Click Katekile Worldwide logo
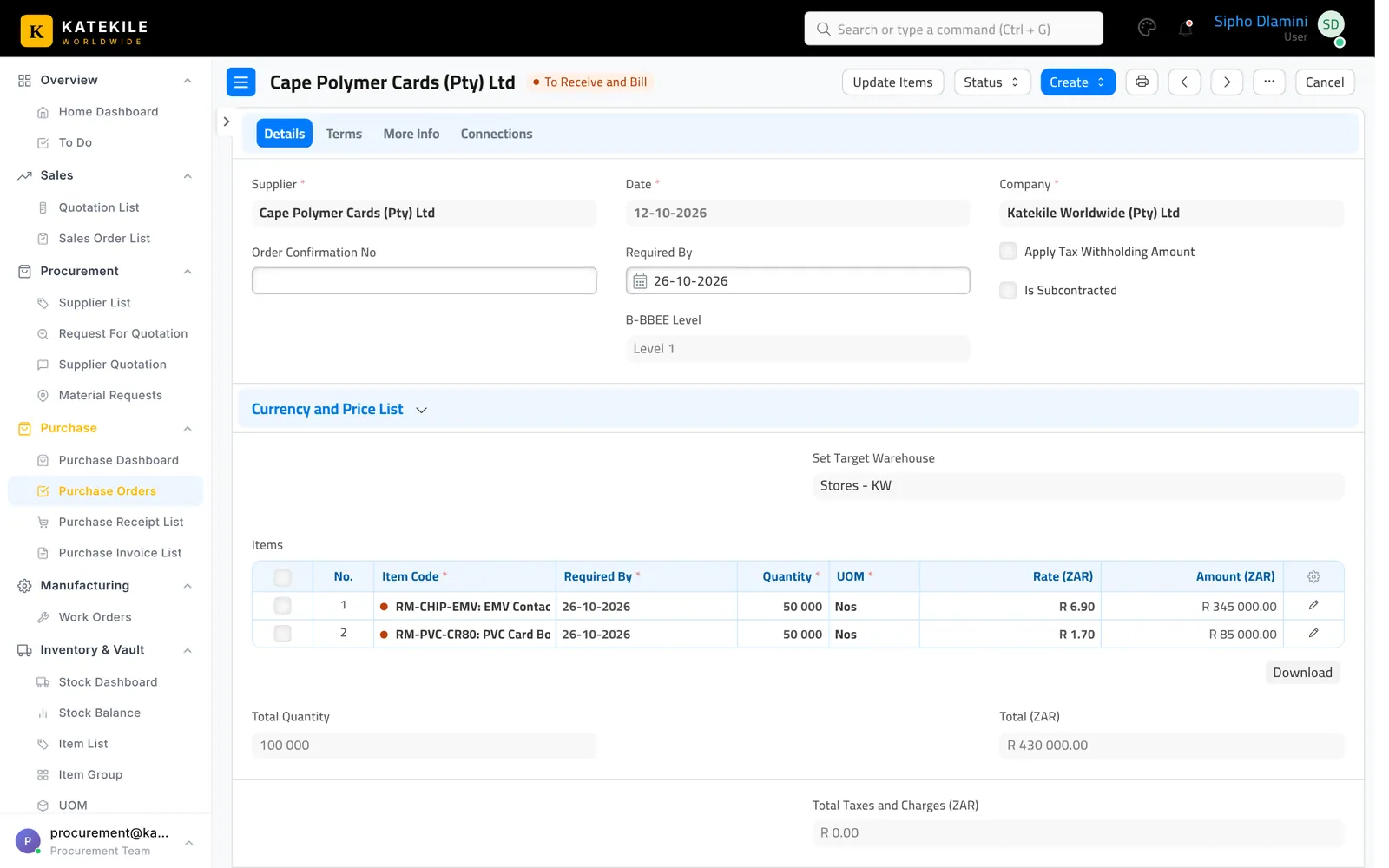The width and height of the screenshot is (1389, 868). coord(84,31)
